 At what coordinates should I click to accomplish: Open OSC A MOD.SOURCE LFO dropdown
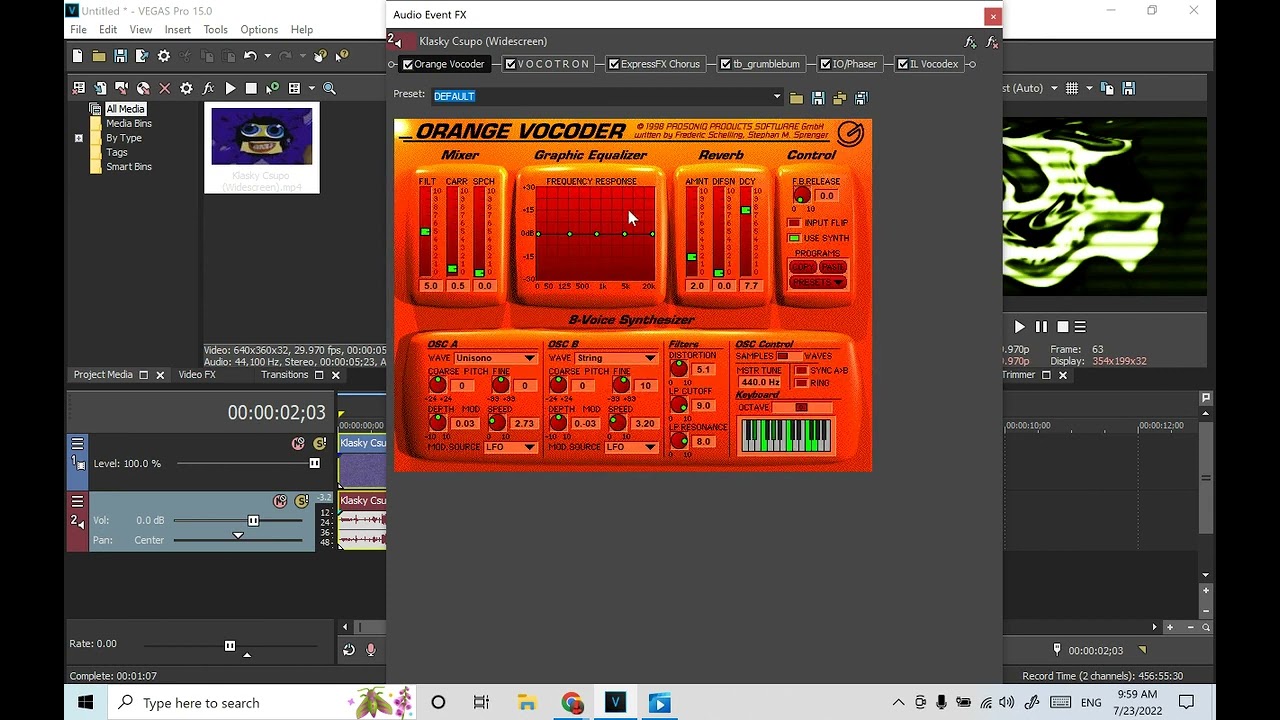[x=511, y=447]
